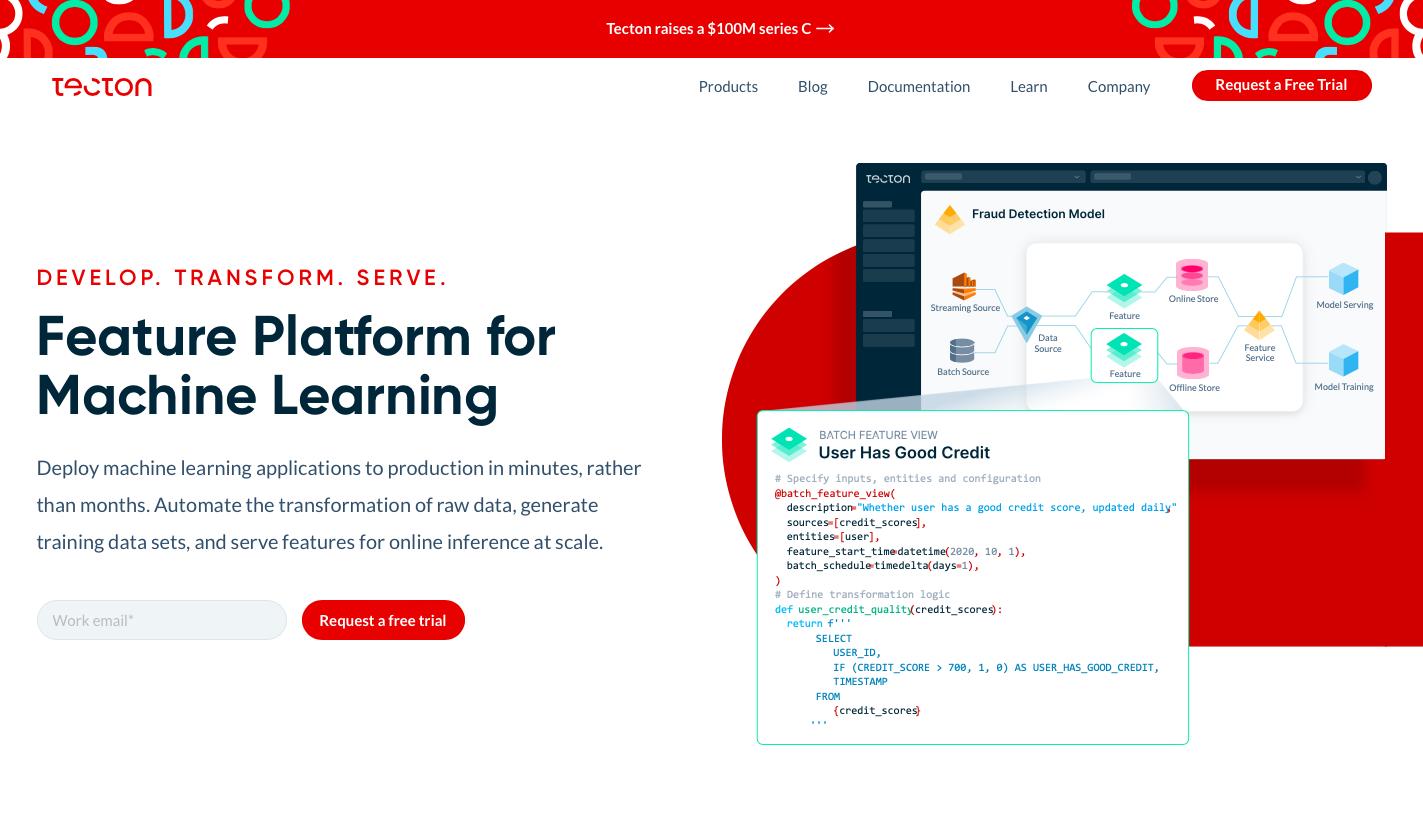Click the Specify inputs, entities and configuration comment

[x=908, y=479]
